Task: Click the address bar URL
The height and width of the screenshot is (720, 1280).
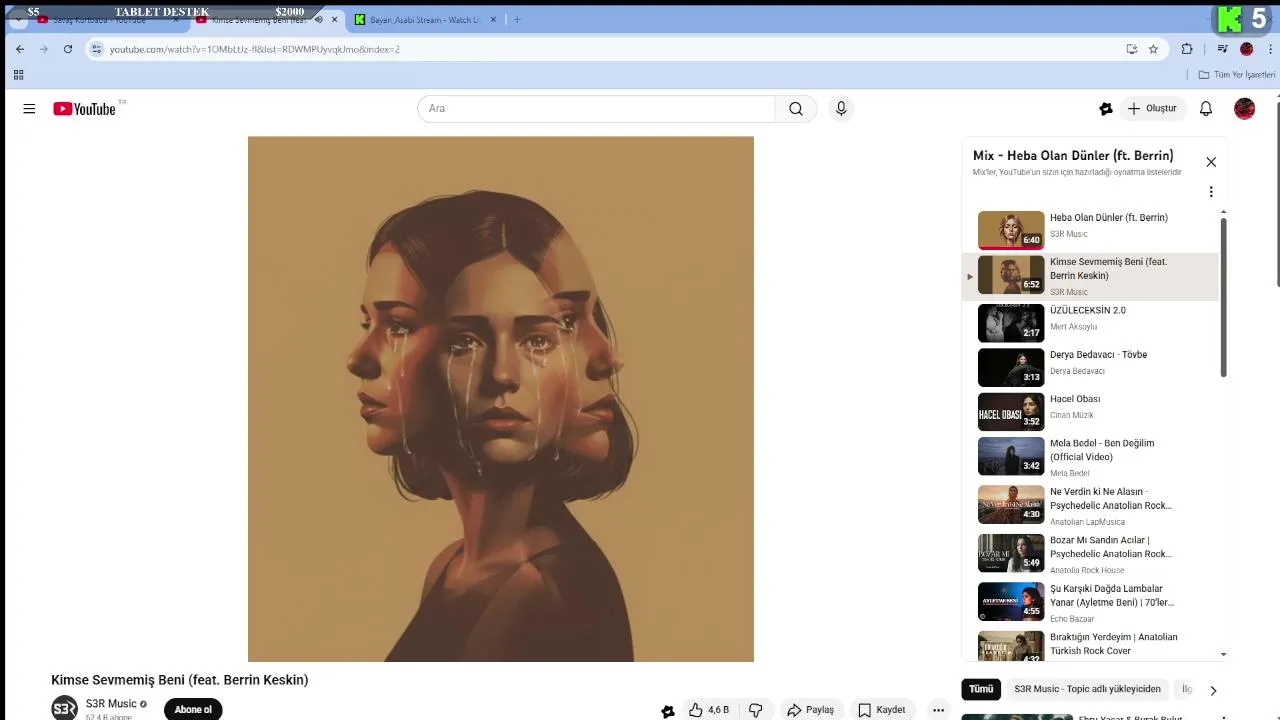Action: (255, 49)
